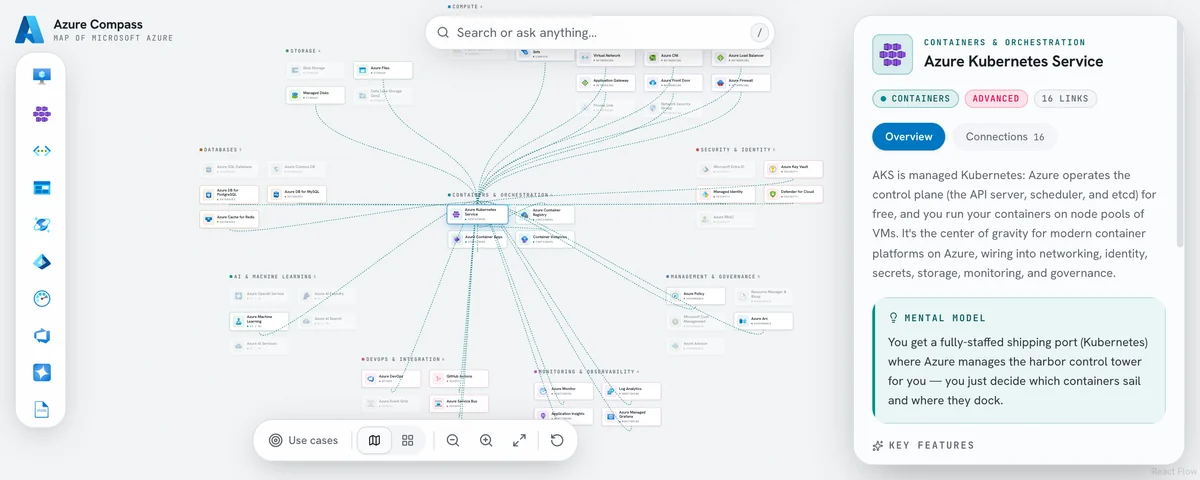Viewport: 1200px width, 480px height.
Task: Select the Azure Kubernetes Service node
Action: click(x=478, y=214)
